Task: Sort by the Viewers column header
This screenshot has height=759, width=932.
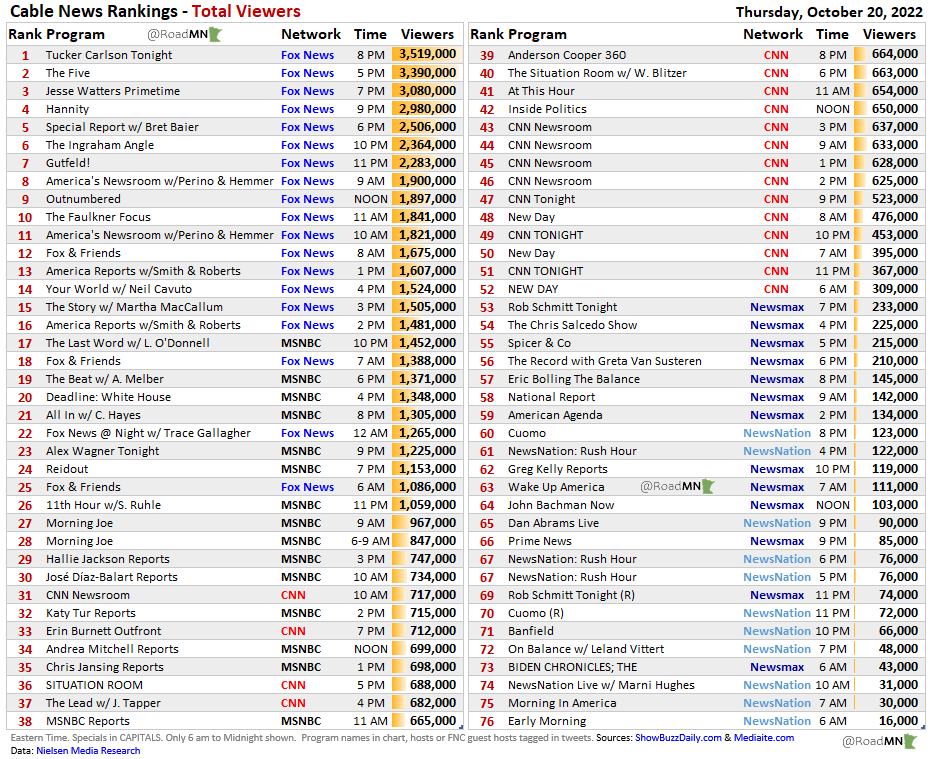Action: pyautogui.click(x=426, y=33)
